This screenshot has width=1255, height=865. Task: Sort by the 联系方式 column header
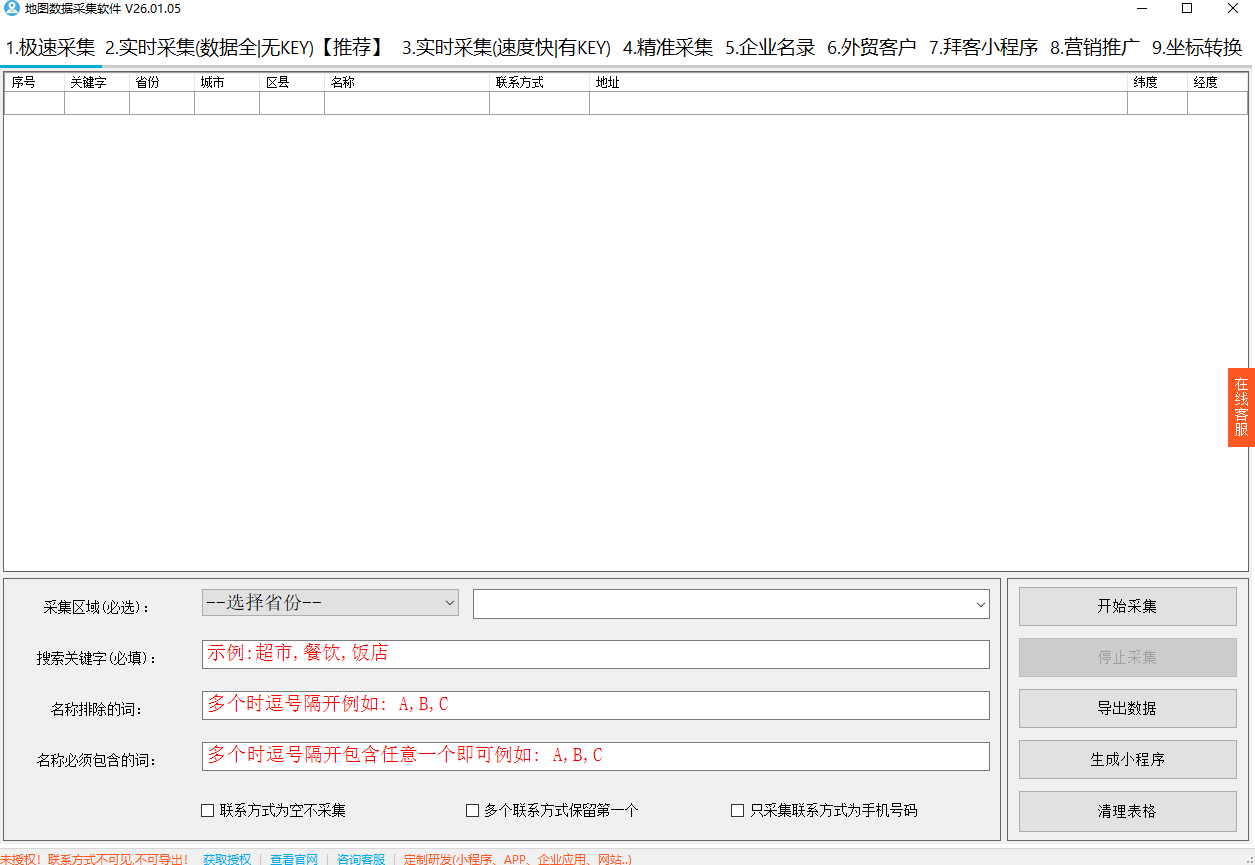[539, 82]
